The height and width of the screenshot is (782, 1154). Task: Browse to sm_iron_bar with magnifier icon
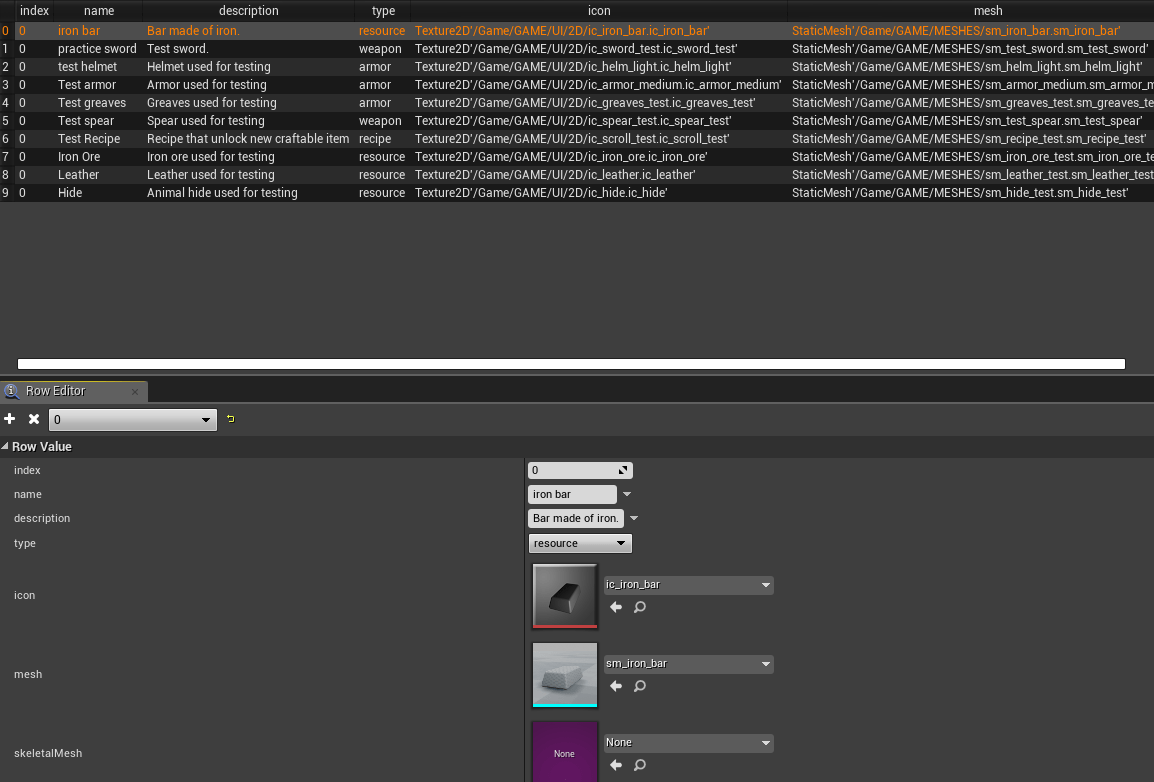coord(640,686)
